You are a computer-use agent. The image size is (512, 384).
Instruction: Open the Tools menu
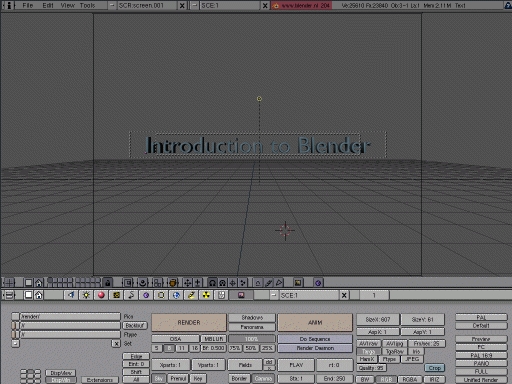87,5
